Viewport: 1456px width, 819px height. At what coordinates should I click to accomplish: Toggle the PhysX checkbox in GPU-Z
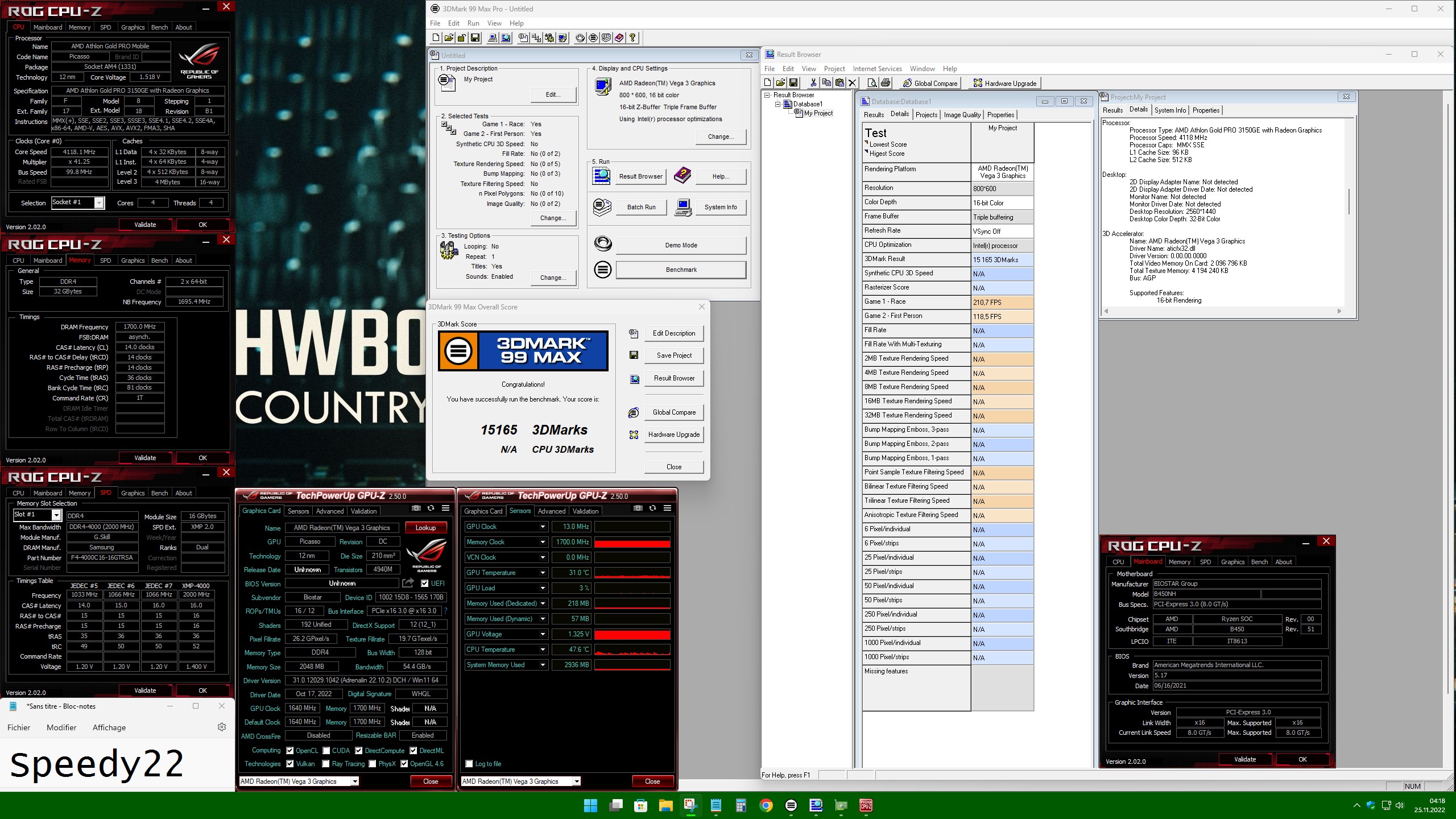(373, 764)
